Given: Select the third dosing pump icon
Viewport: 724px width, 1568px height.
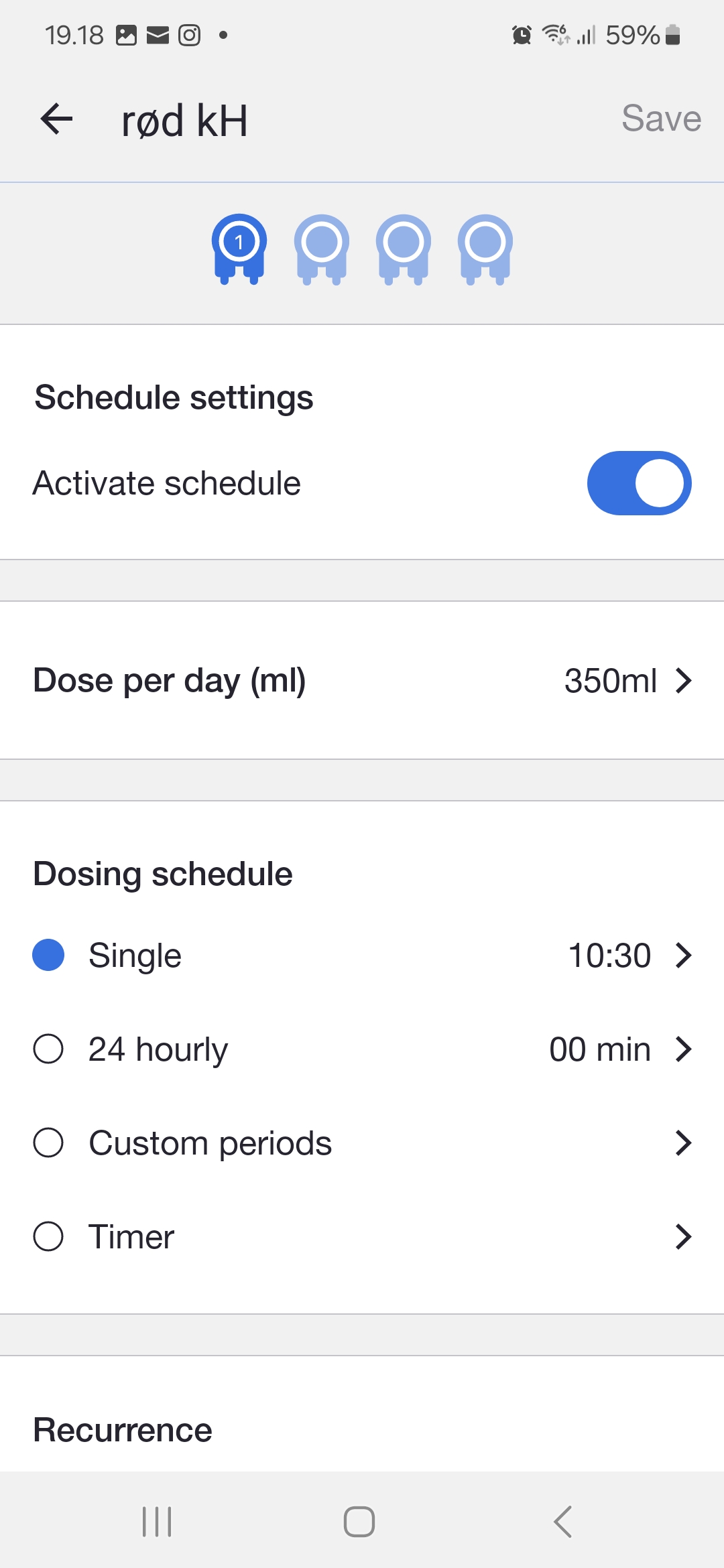Looking at the screenshot, I should [404, 248].
